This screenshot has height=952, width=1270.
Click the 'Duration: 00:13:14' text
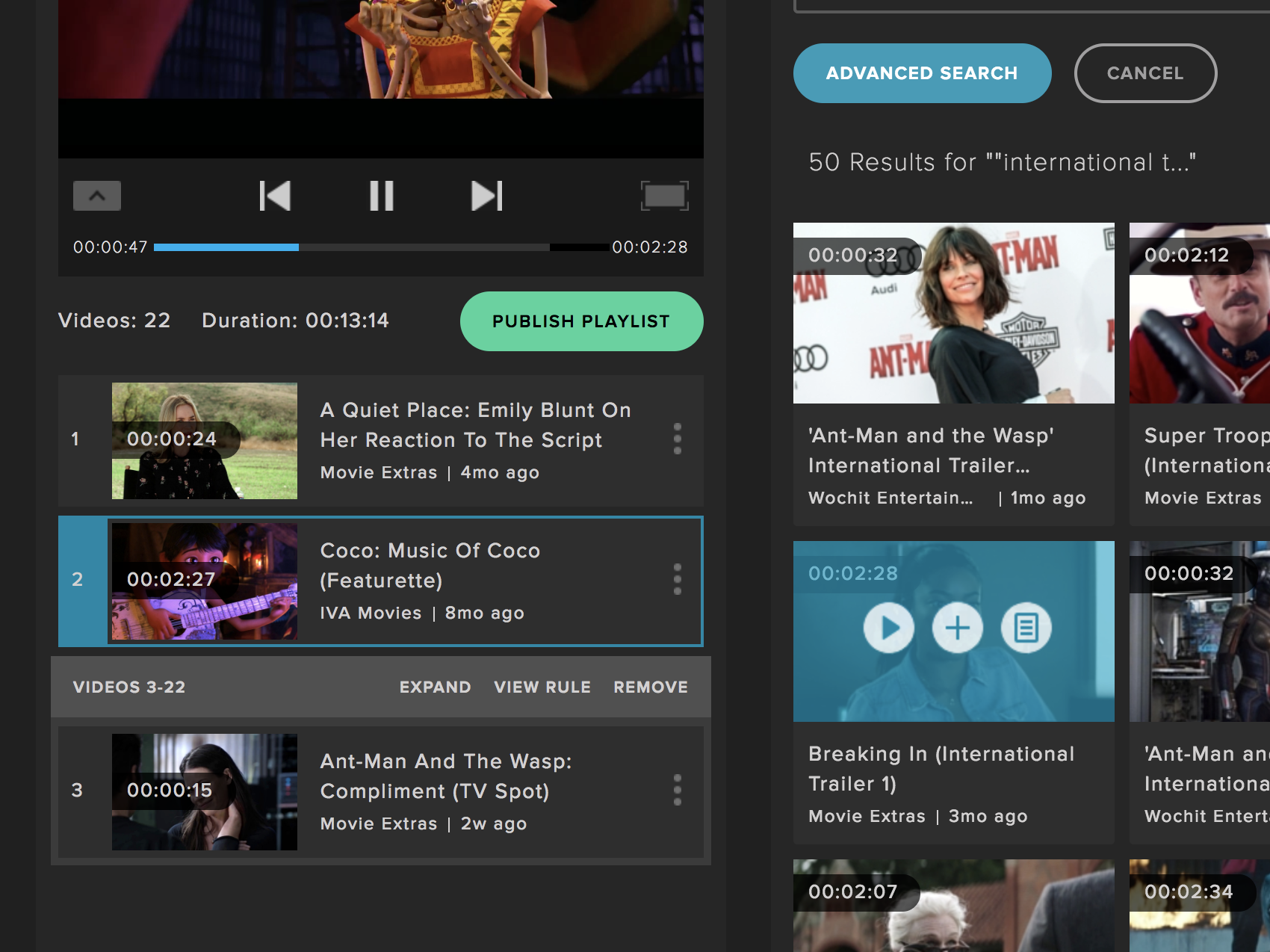coord(295,321)
